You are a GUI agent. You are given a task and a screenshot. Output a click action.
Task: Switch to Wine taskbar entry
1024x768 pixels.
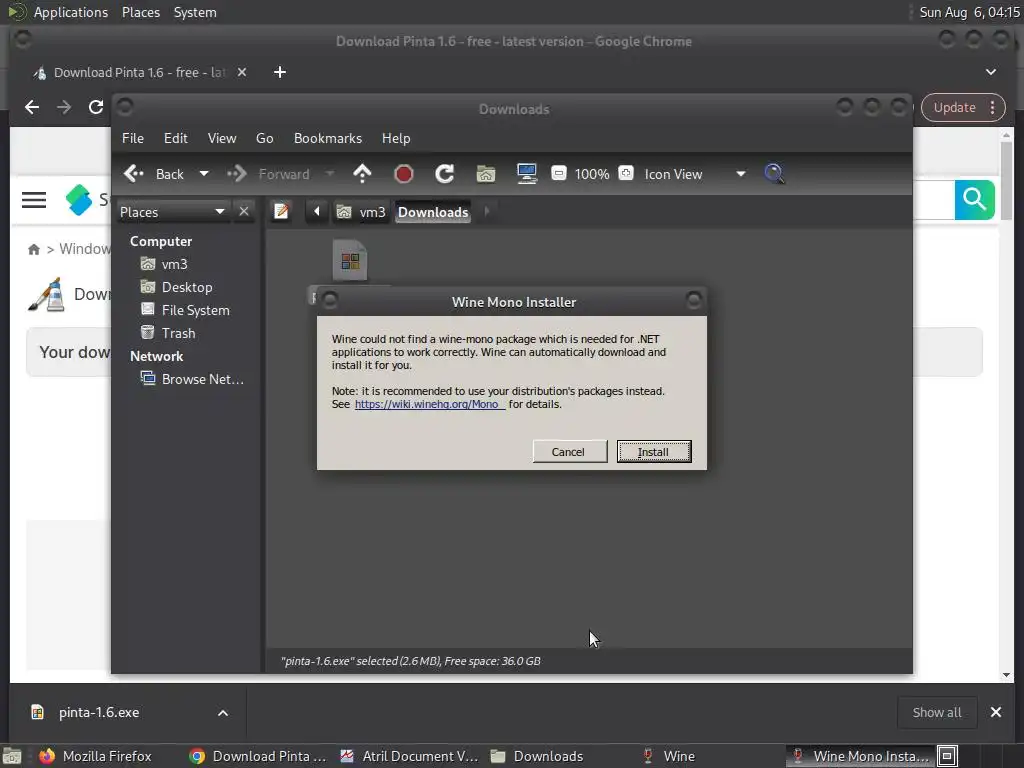pos(671,756)
